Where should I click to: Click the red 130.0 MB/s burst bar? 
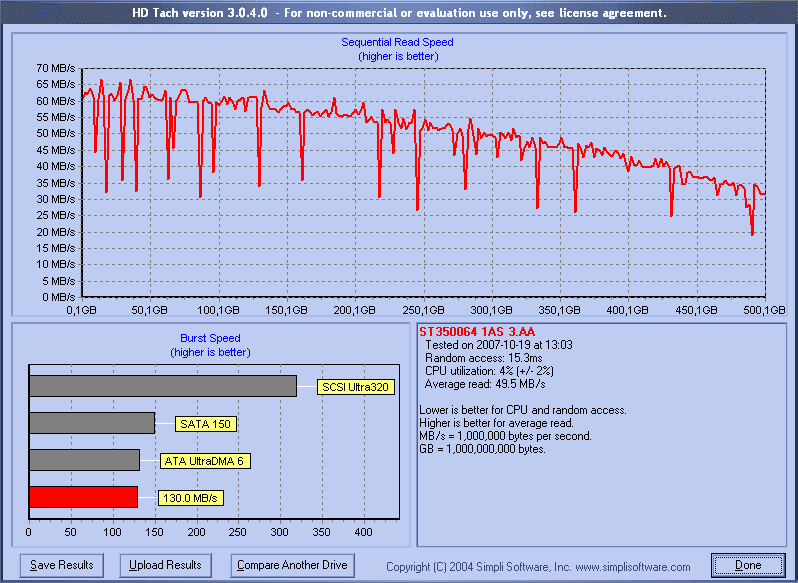pos(83,497)
